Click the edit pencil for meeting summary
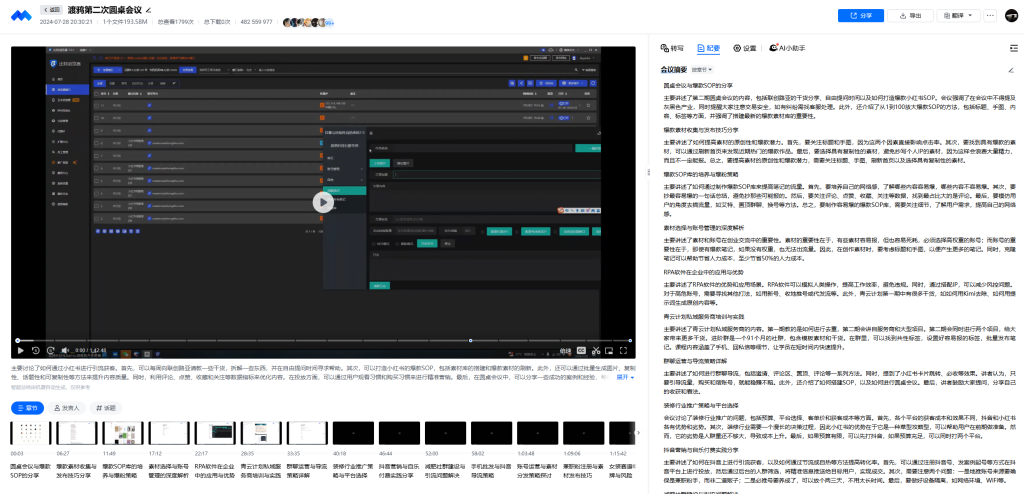Viewport: 1024px width, 494px height. 1011,69
